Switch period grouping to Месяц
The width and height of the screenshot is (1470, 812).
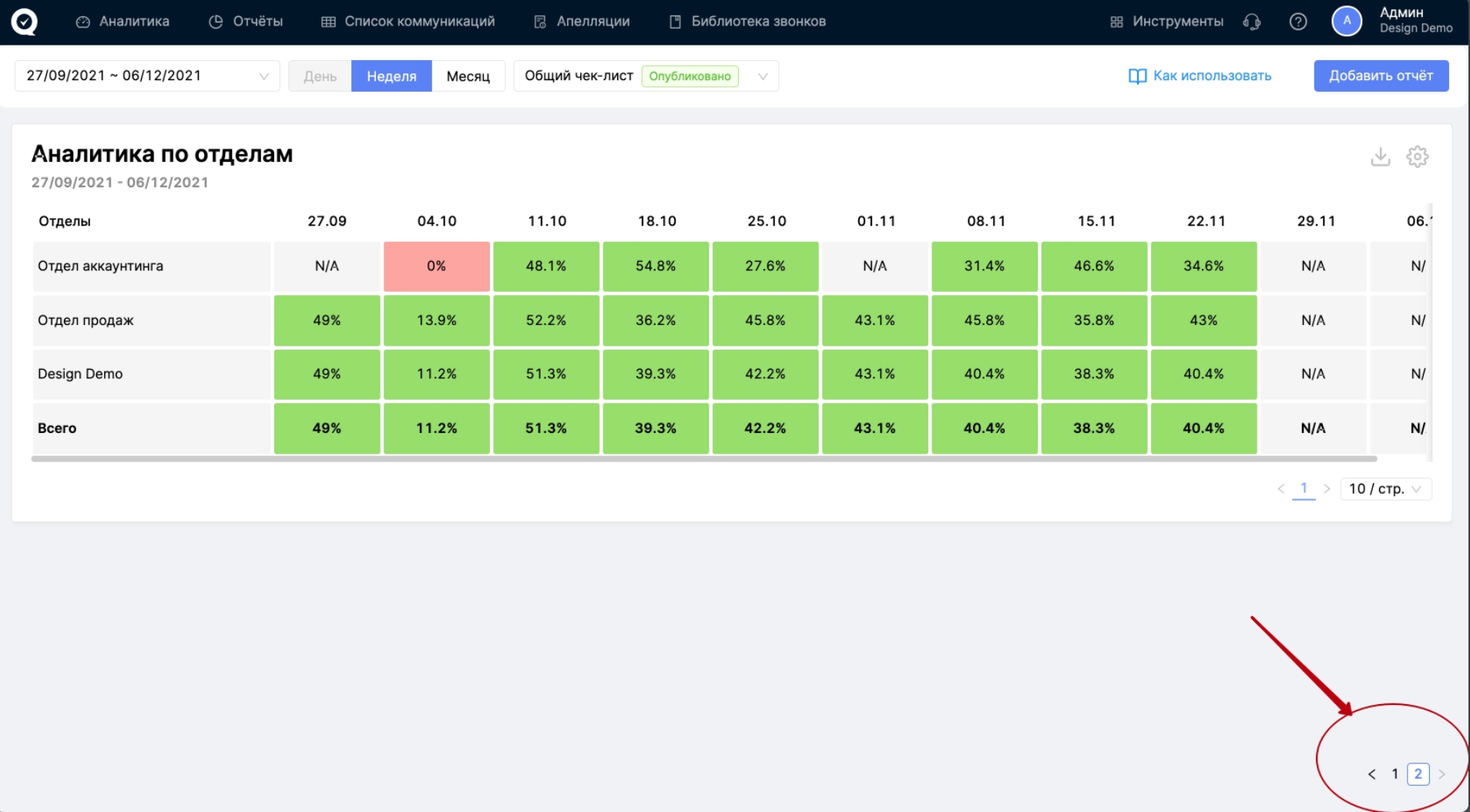click(x=468, y=76)
